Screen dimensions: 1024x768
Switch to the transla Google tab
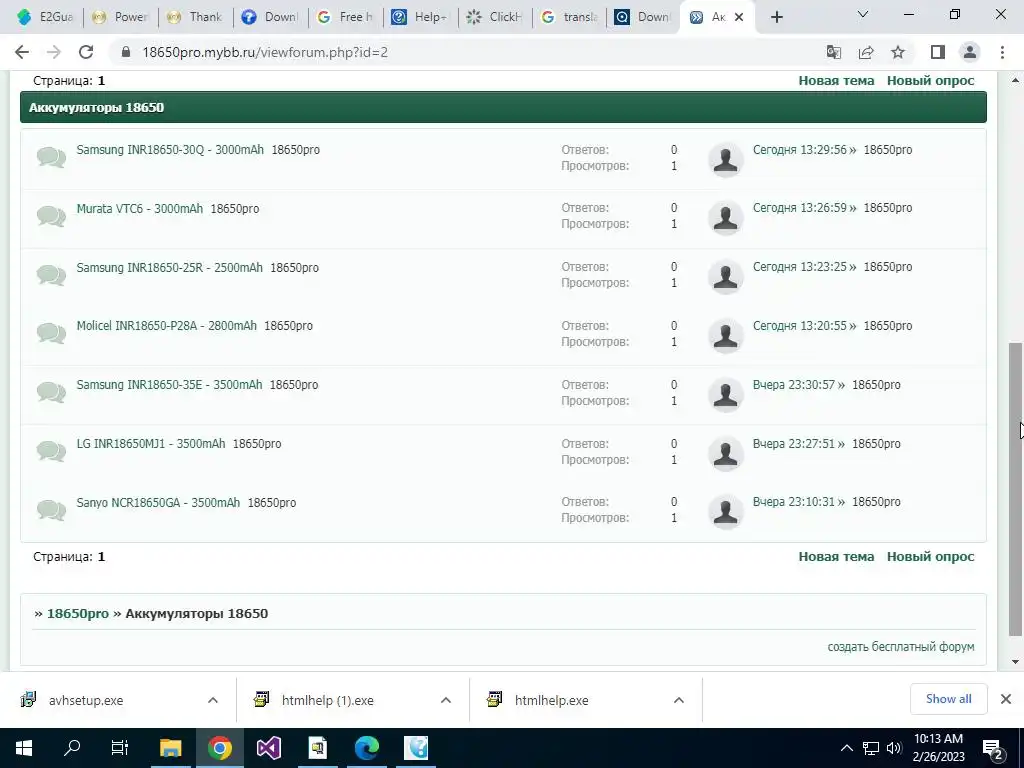[570, 17]
